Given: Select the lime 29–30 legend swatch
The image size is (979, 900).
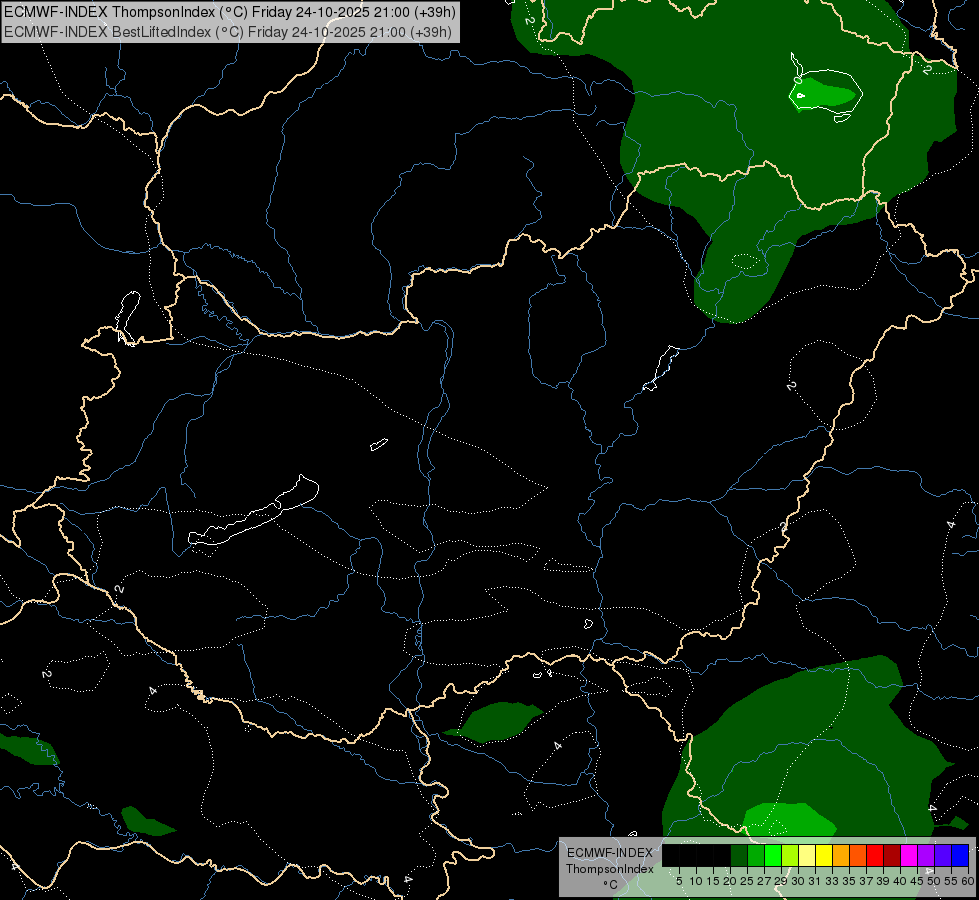Looking at the screenshot, I should pyautogui.click(x=790, y=855).
